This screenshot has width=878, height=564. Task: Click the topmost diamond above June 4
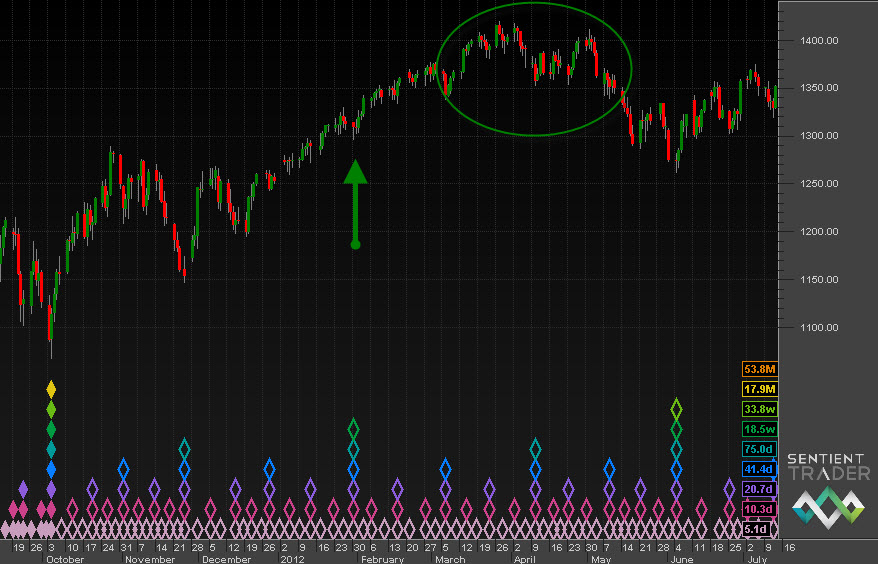coord(676,408)
